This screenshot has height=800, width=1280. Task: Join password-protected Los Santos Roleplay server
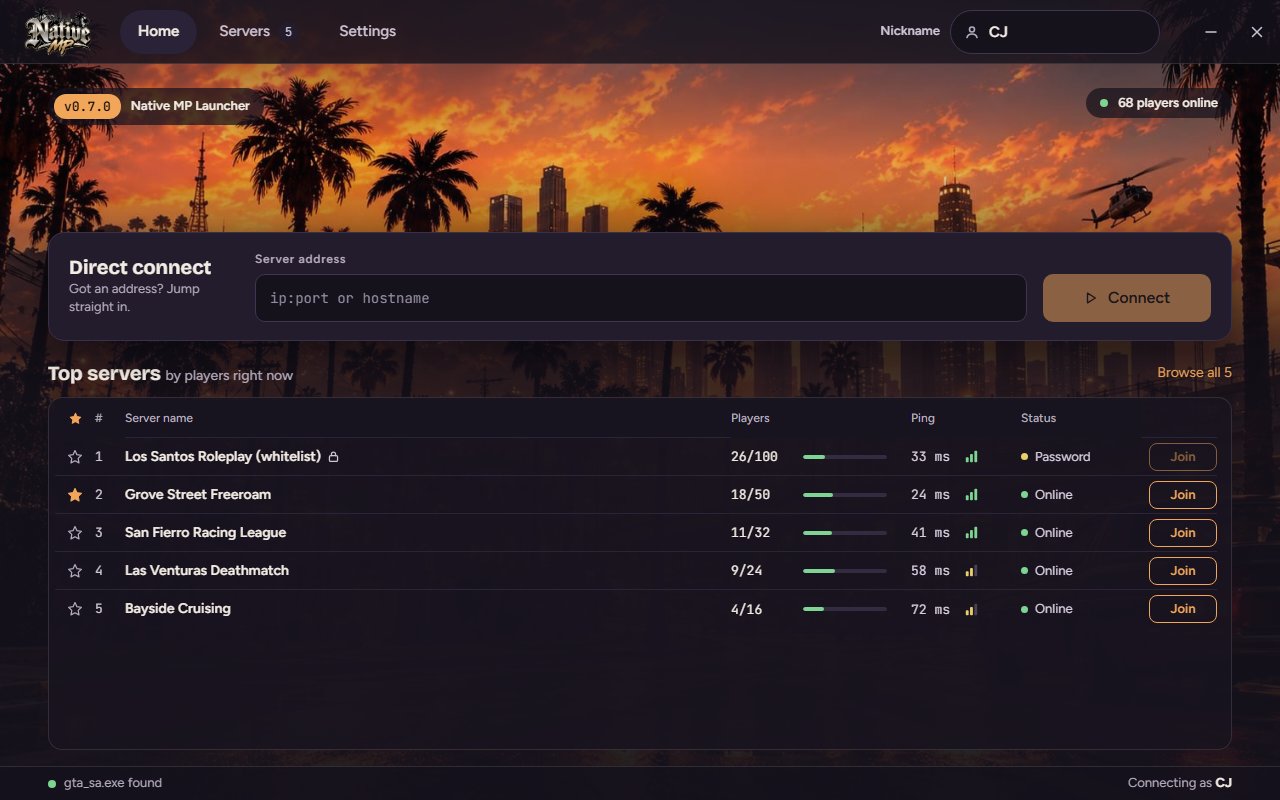1183,457
